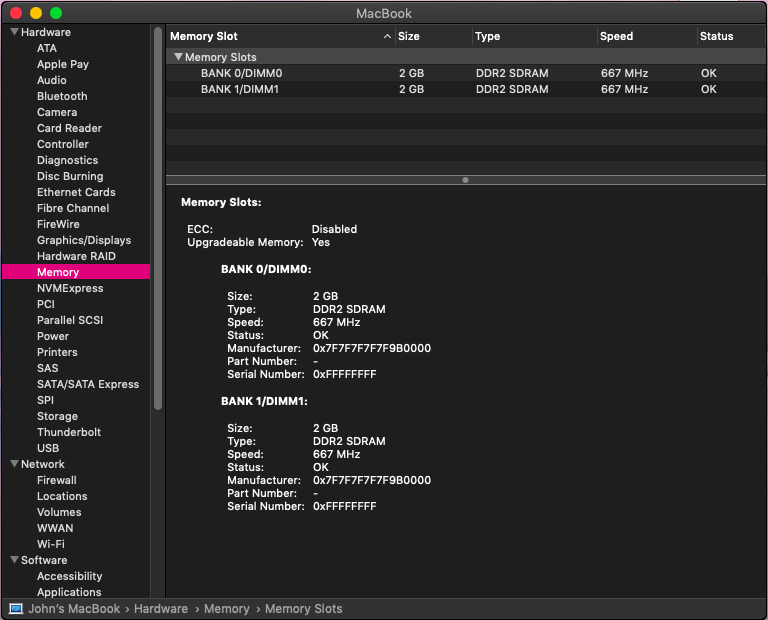Open Disc Burning information
This screenshot has height=620, width=768.
(70, 176)
